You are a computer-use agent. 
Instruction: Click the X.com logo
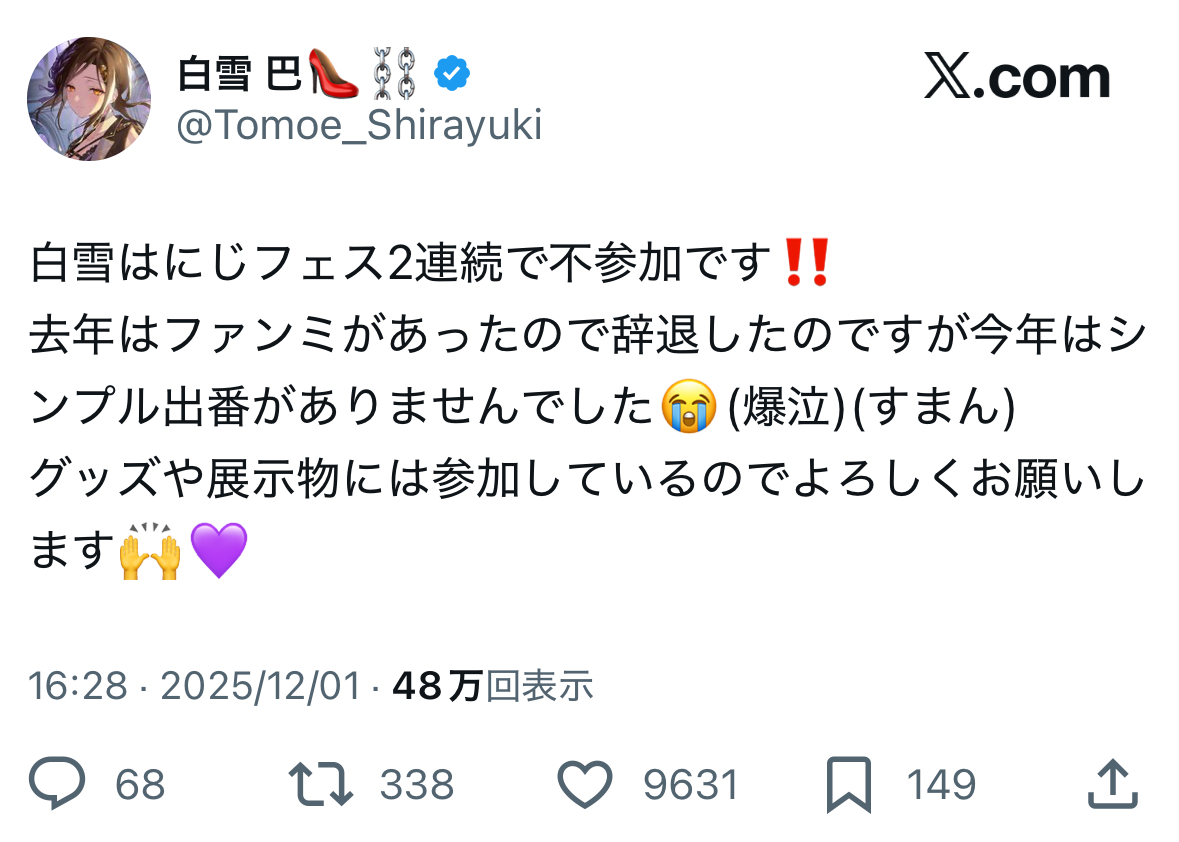click(x=1016, y=77)
